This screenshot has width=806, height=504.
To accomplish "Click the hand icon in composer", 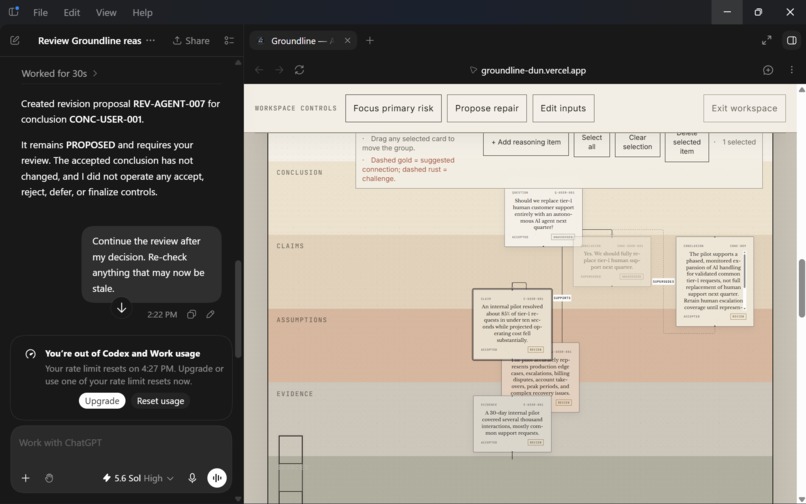I will pyautogui.click(x=49, y=478).
